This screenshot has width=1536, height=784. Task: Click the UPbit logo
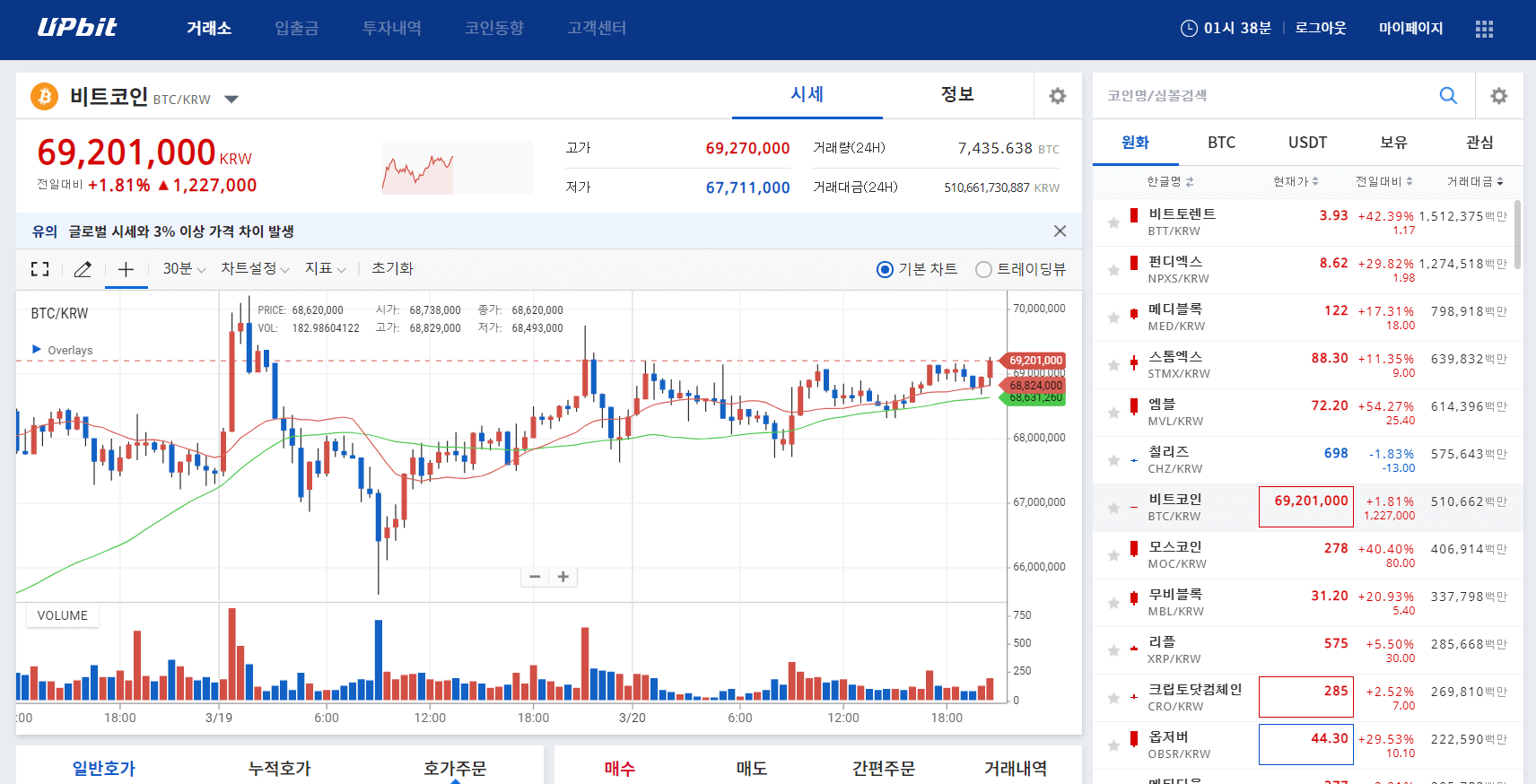pos(77,28)
